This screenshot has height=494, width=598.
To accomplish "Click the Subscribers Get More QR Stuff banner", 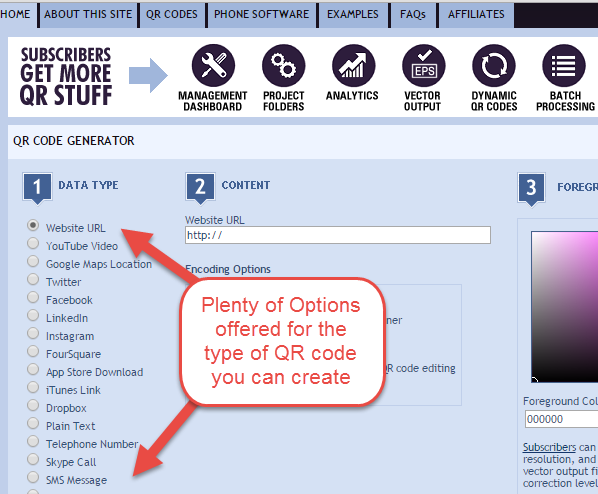I will 66,76.
